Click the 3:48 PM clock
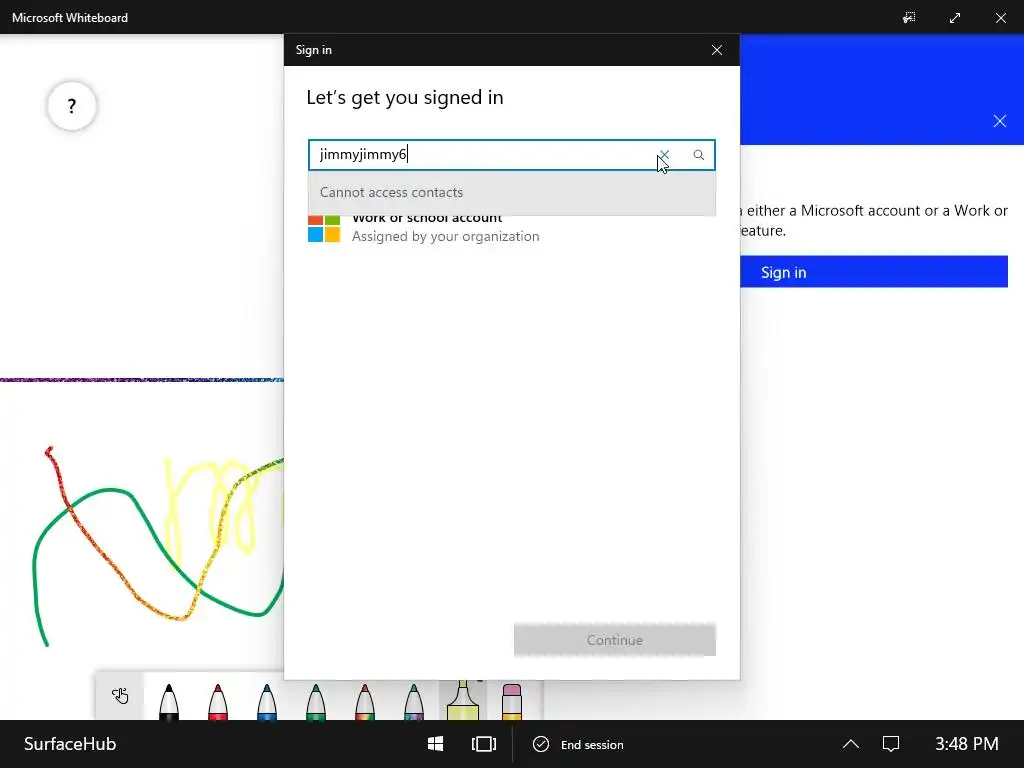Image resolution: width=1024 pixels, height=768 pixels. tap(967, 744)
